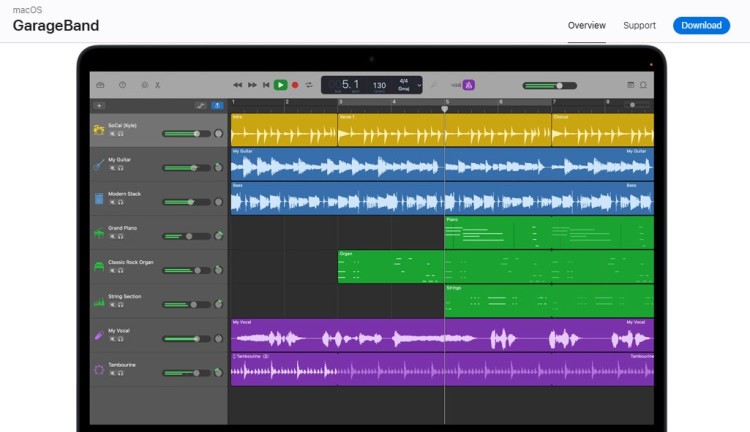Select the Grand Piano track icon
Viewport: 750px width, 432px height.
(99, 233)
